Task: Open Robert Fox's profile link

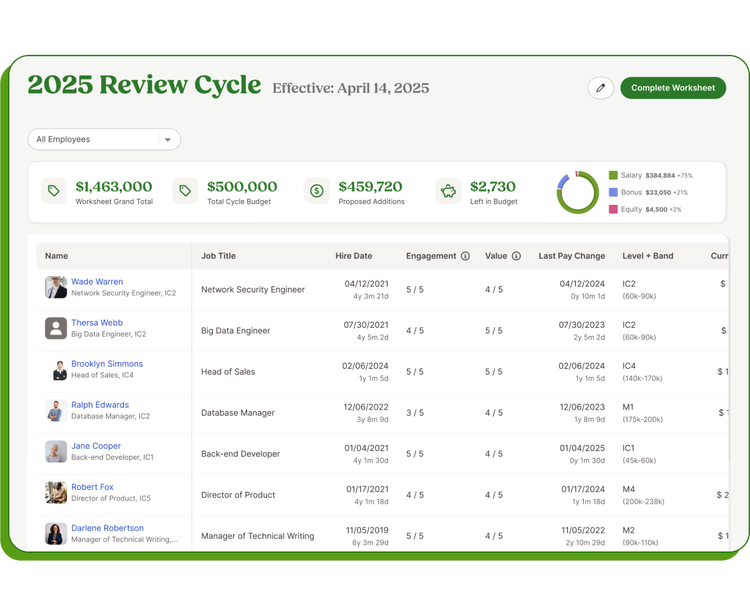Action: [x=92, y=487]
